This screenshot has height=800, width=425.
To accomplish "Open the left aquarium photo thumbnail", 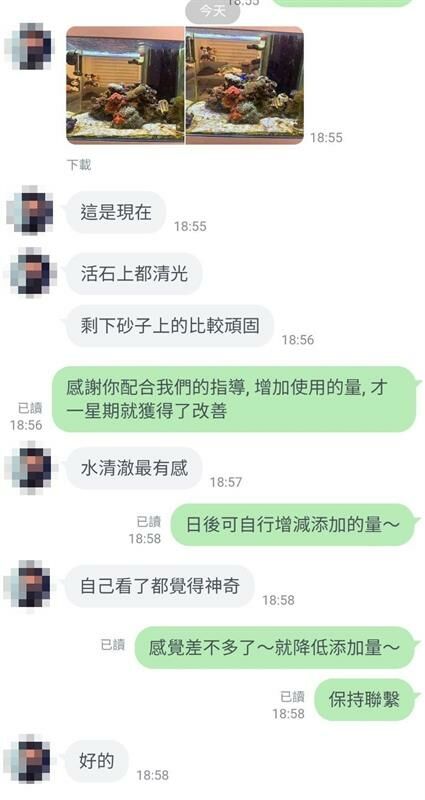I will pos(125,85).
